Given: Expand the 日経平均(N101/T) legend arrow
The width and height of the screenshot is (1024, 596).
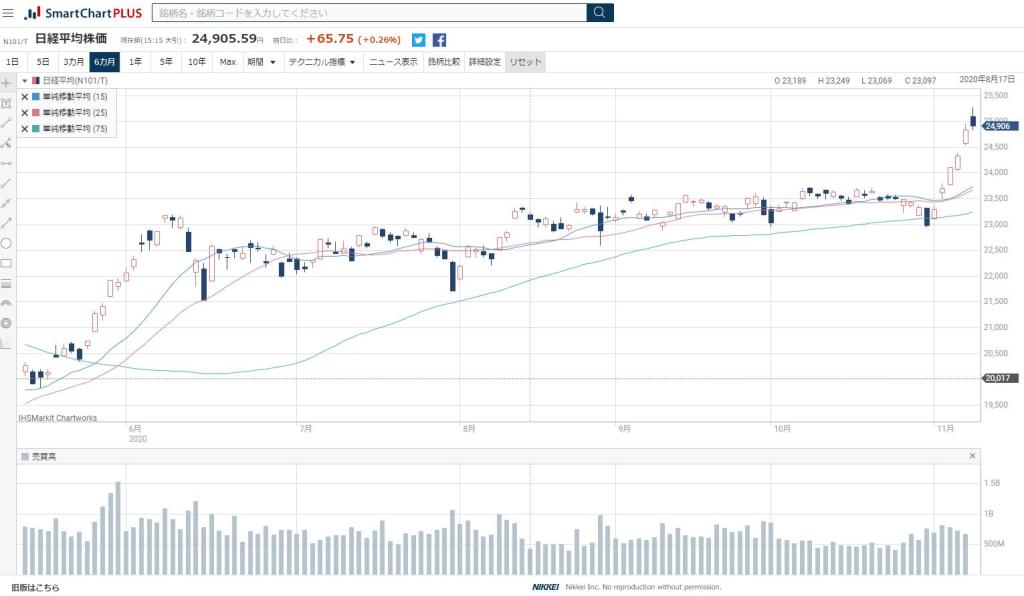Looking at the screenshot, I should click(24, 80).
